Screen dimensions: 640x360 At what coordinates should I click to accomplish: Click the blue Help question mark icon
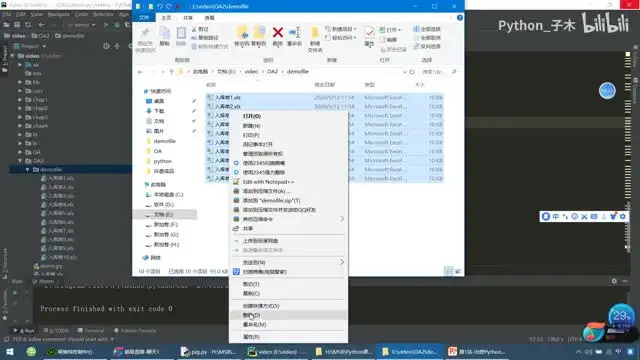coord(460,18)
